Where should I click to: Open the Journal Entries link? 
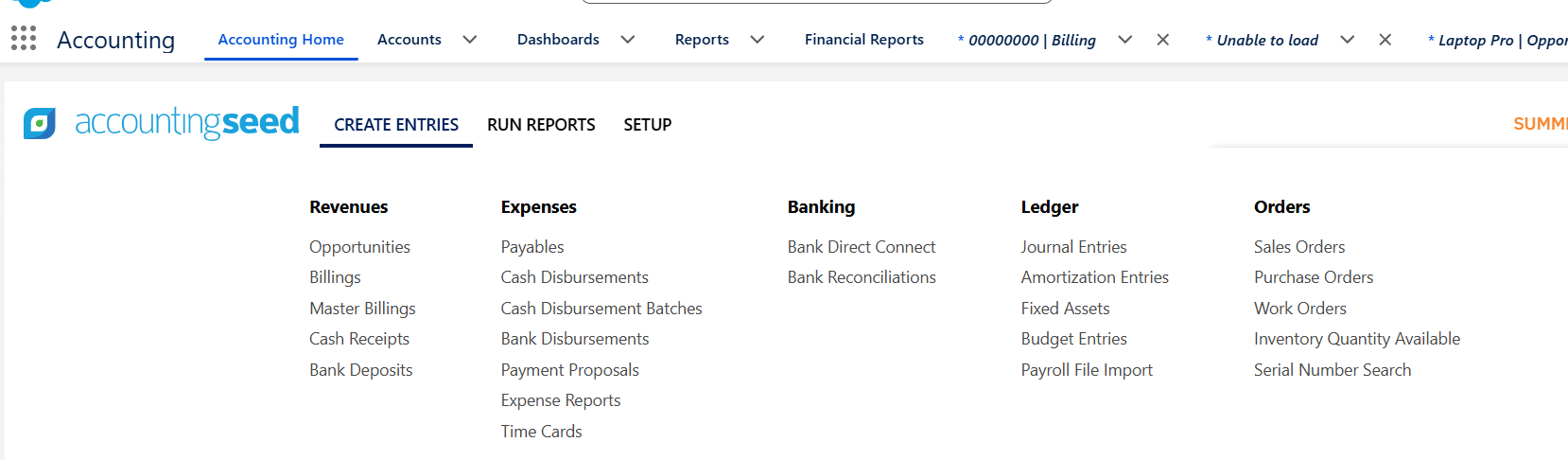tap(1074, 247)
